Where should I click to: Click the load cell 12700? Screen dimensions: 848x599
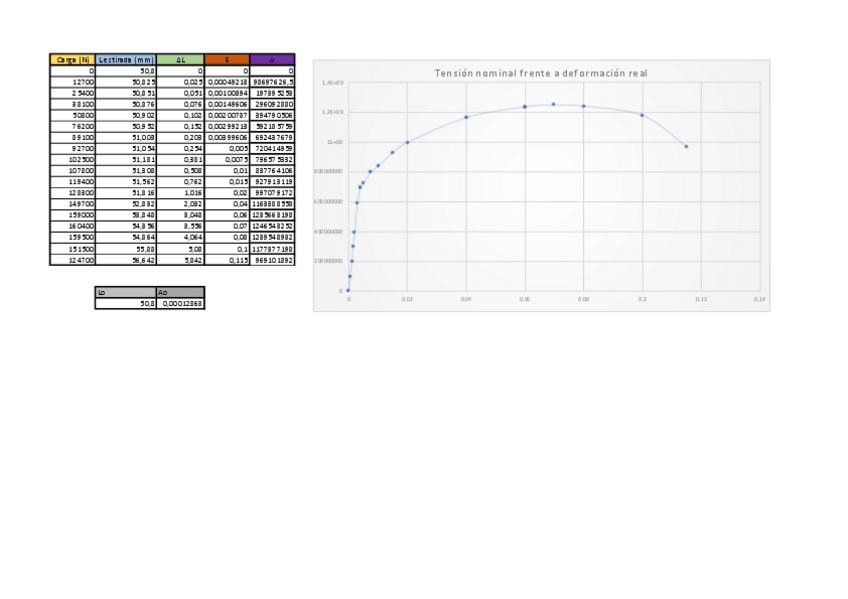[72, 82]
